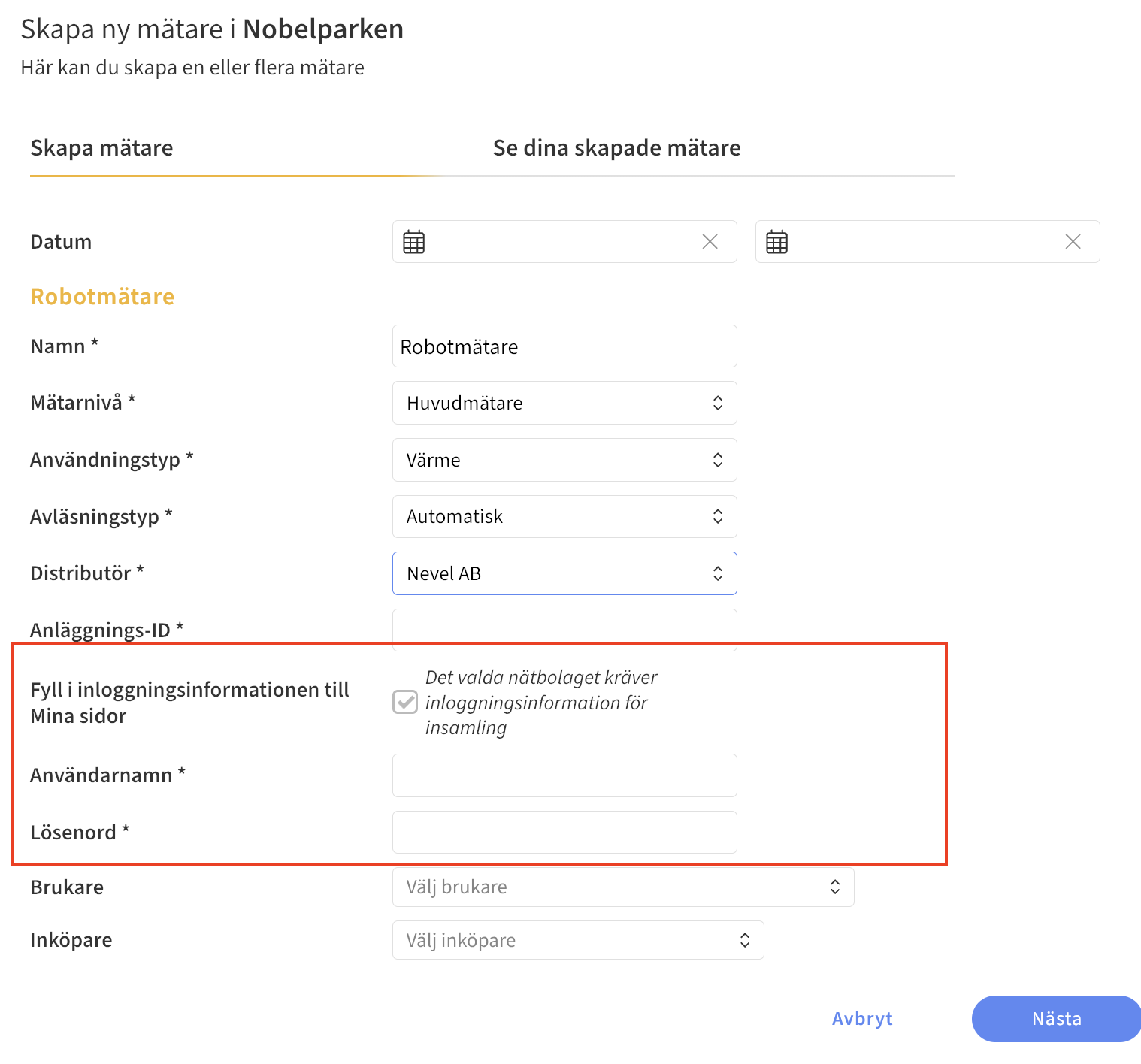
Task: Select the Lösenord input field
Action: 564,833
